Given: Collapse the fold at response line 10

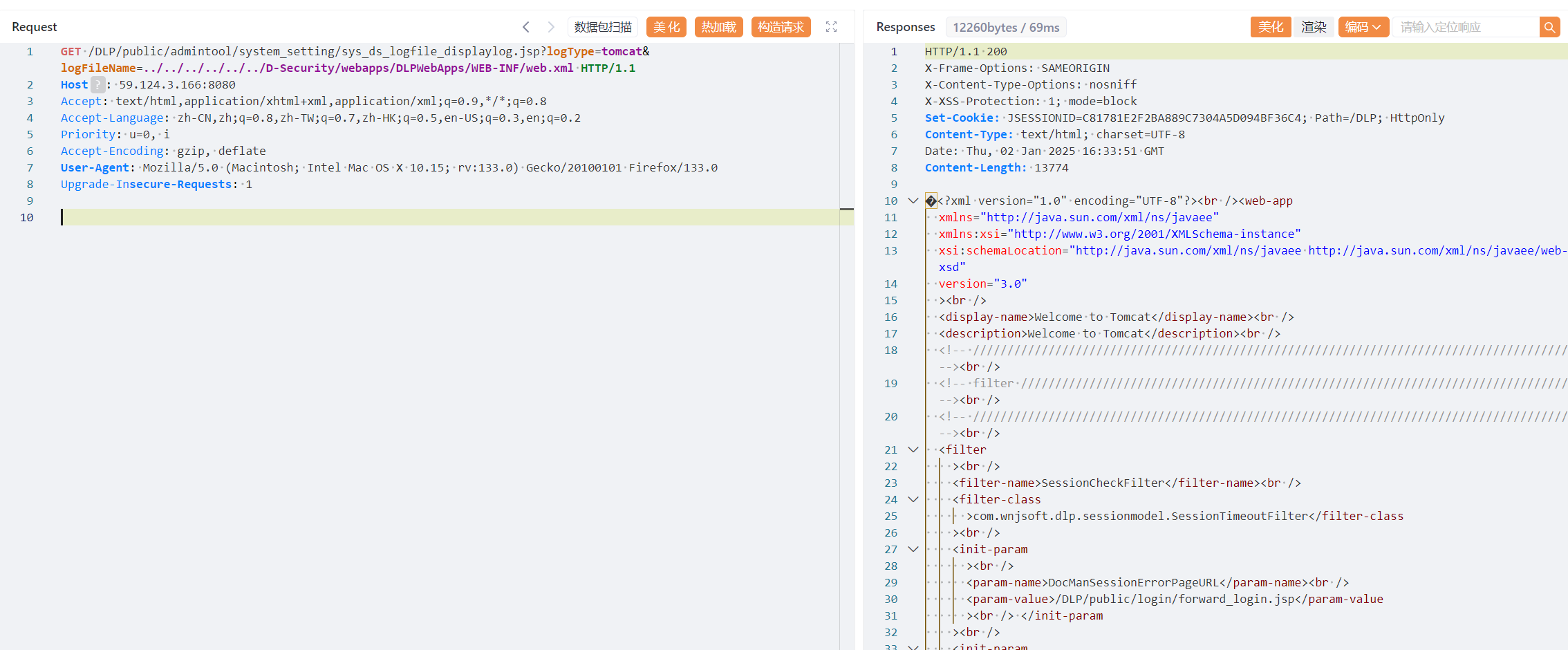Looking at the screenshot, I should 913,201.
